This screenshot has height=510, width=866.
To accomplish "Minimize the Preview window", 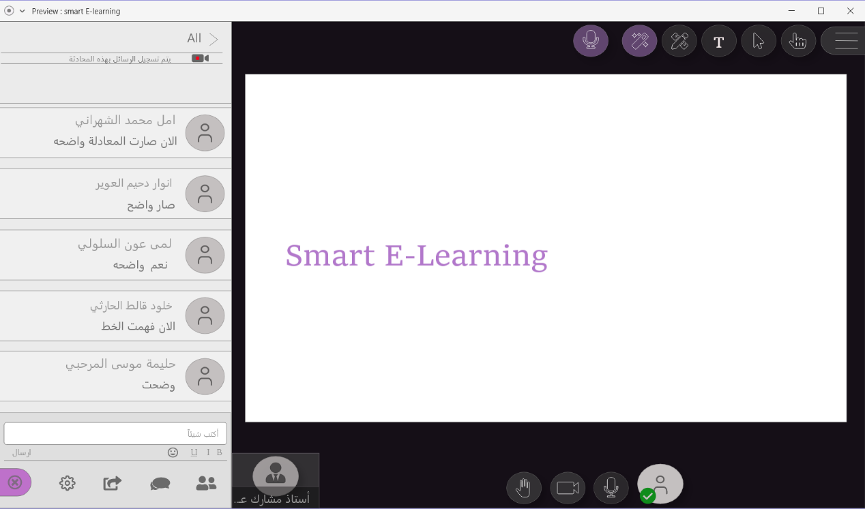I will point(792,10).
